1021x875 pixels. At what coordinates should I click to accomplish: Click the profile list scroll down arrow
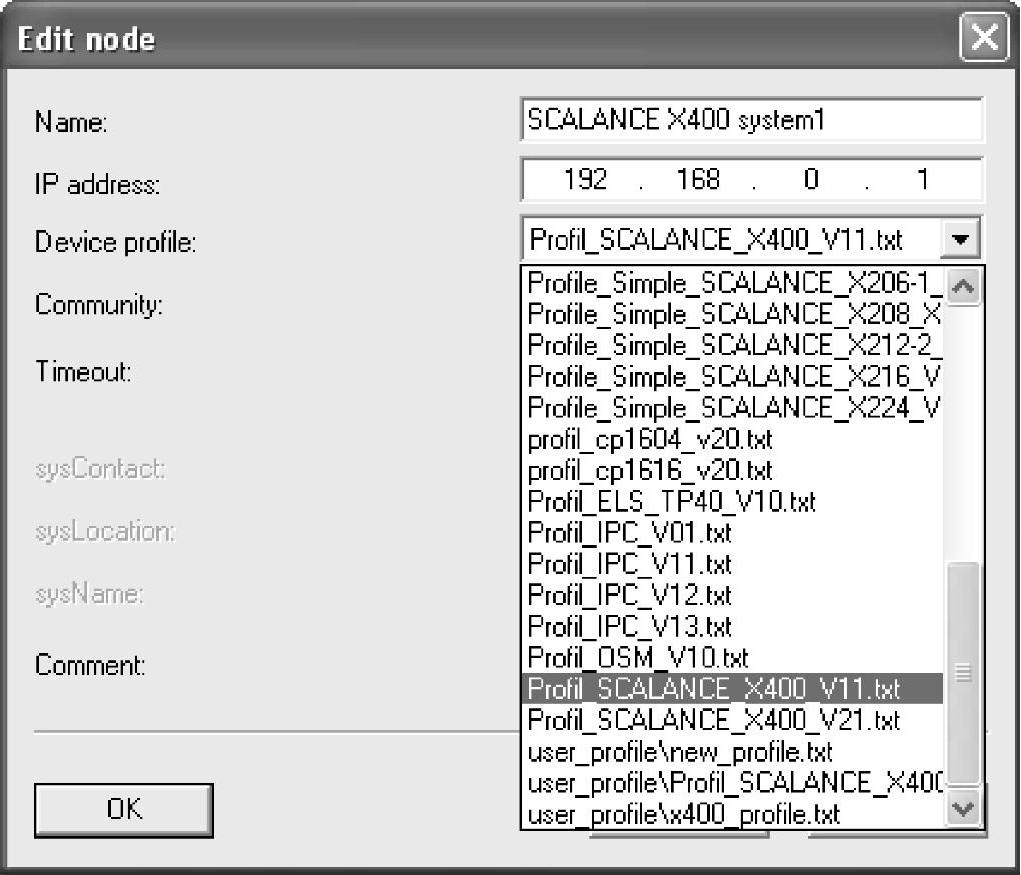click(963, 809)
